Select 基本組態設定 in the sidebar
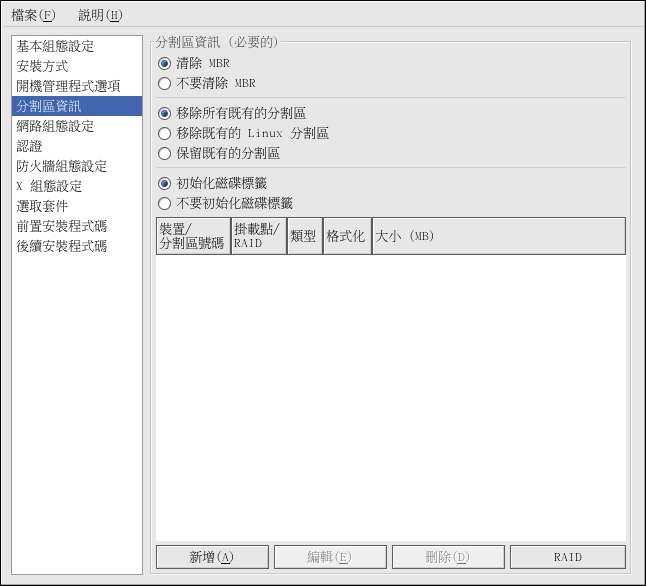Viewport: 646px width, 586px height. tap(55, 47)
